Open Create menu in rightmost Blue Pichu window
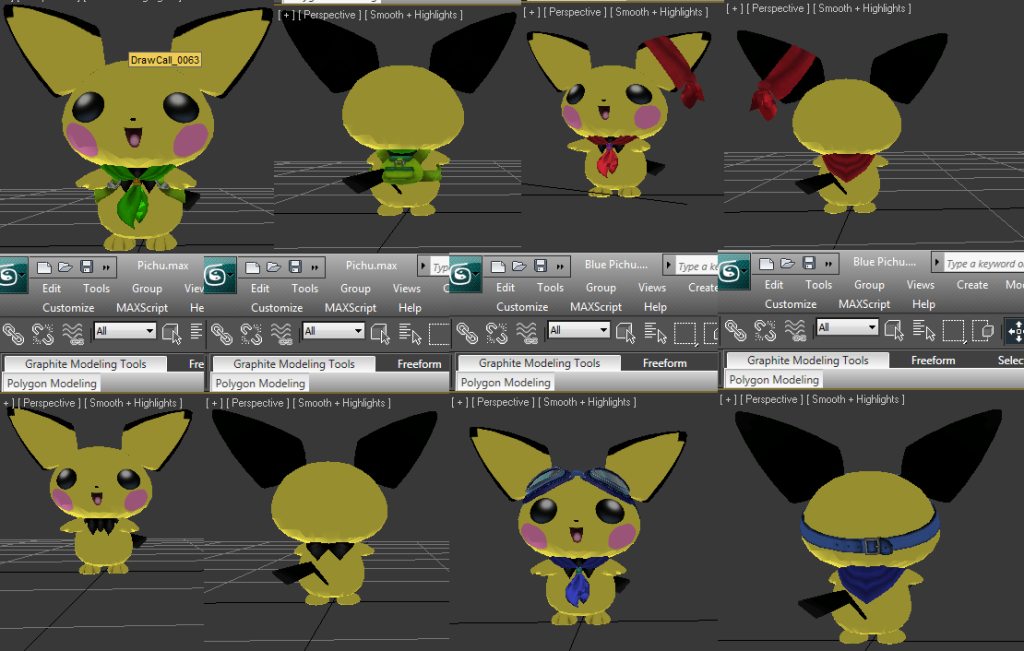This screenshot has width=1024, height=651. (972, 285)
